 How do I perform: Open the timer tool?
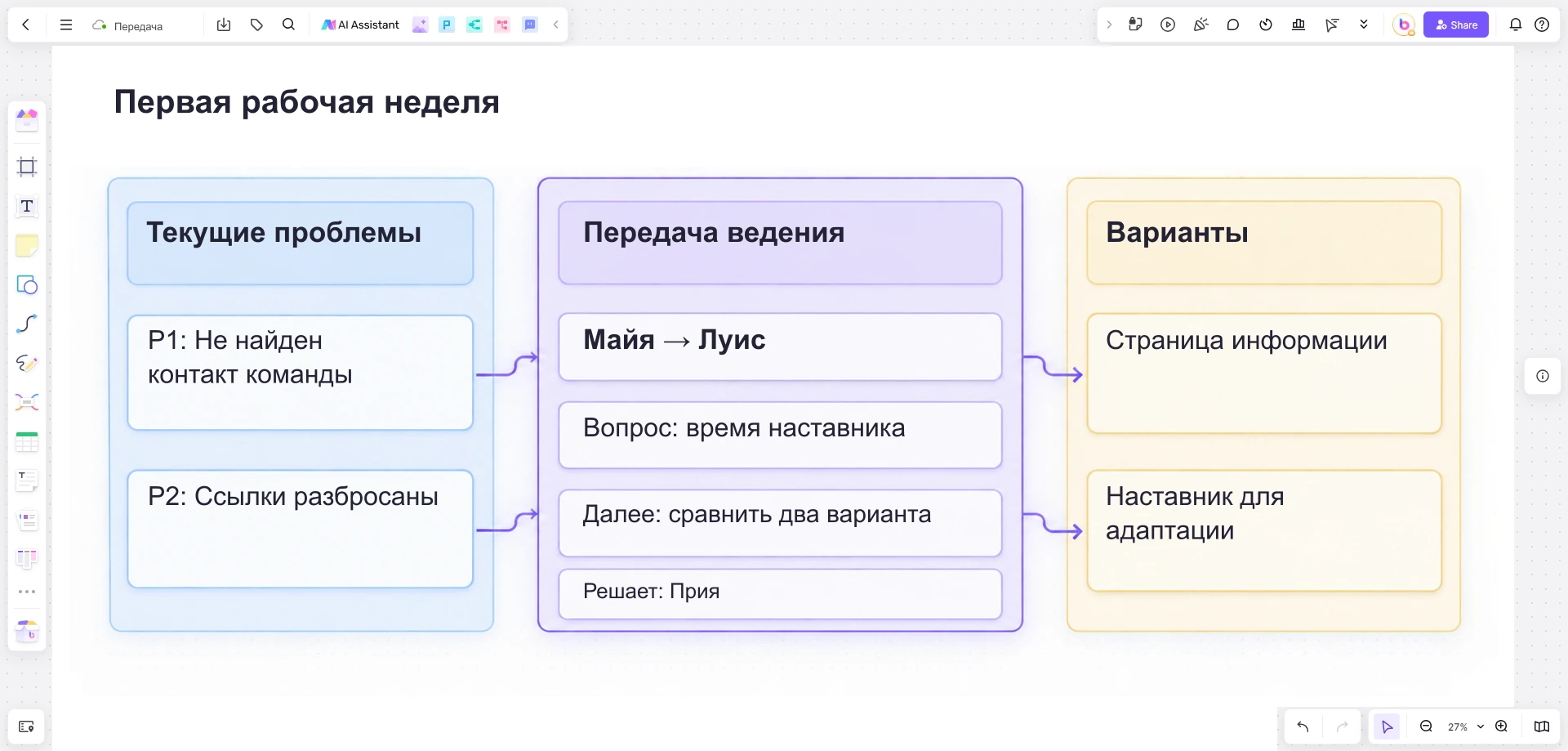[1266, 25]
